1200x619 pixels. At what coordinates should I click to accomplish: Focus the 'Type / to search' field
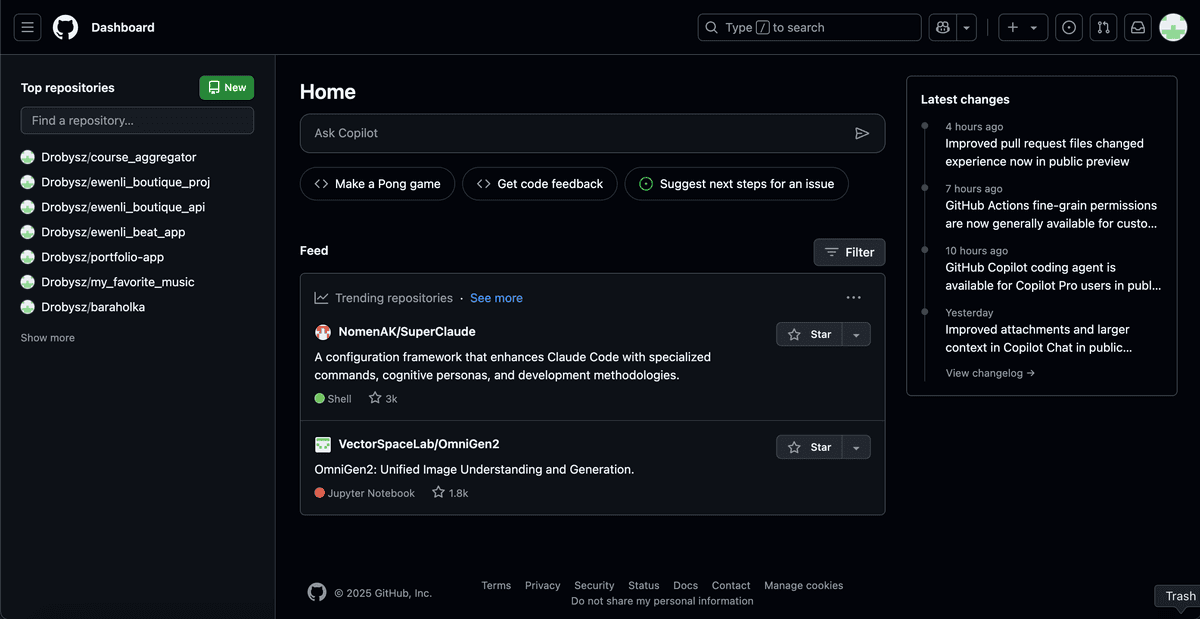coord(809,28)
